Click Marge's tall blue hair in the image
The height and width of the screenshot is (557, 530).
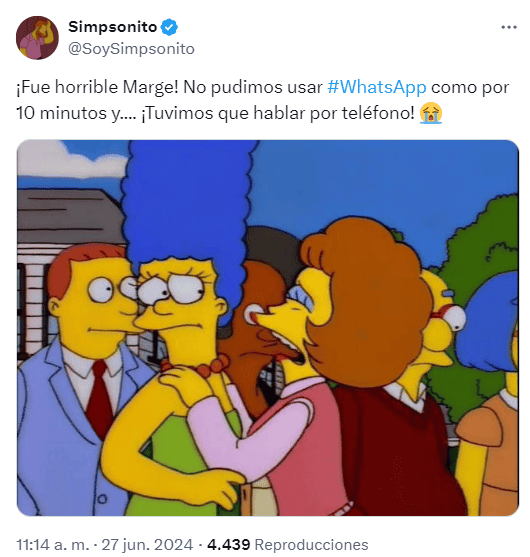click(x=188, y=202)
